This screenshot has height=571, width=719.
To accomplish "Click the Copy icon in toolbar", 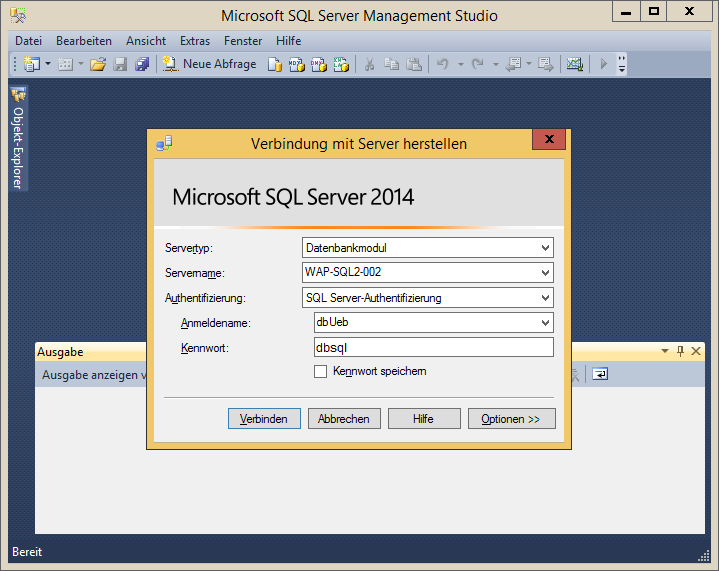I will tap(391, 64).
